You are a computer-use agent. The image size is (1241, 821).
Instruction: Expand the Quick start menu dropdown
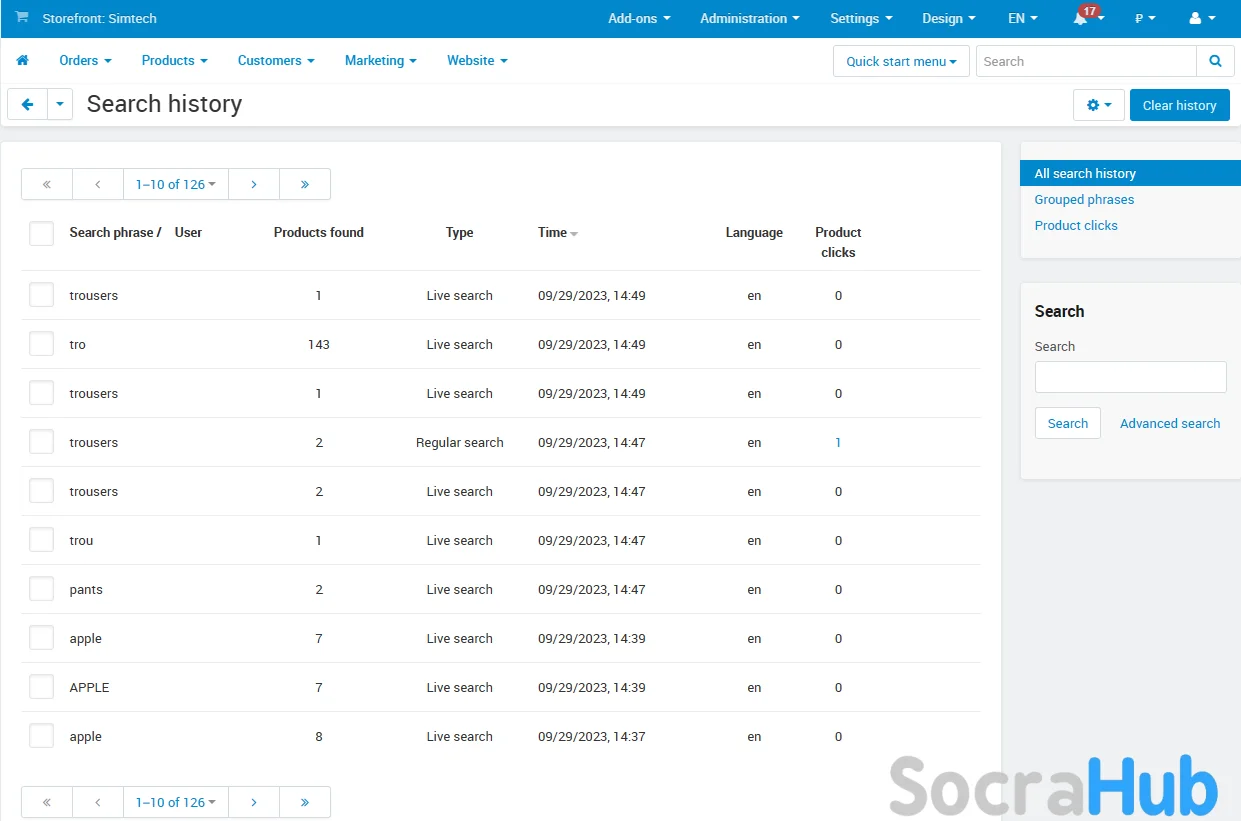pos(901,61)
